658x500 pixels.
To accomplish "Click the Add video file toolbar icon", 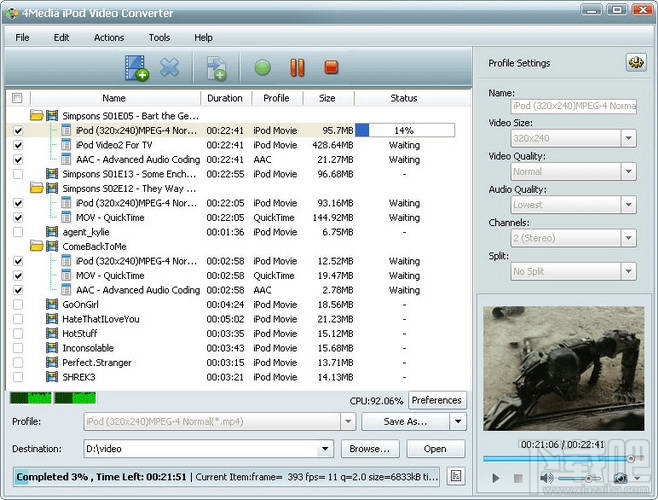I will tap(136, 68).
